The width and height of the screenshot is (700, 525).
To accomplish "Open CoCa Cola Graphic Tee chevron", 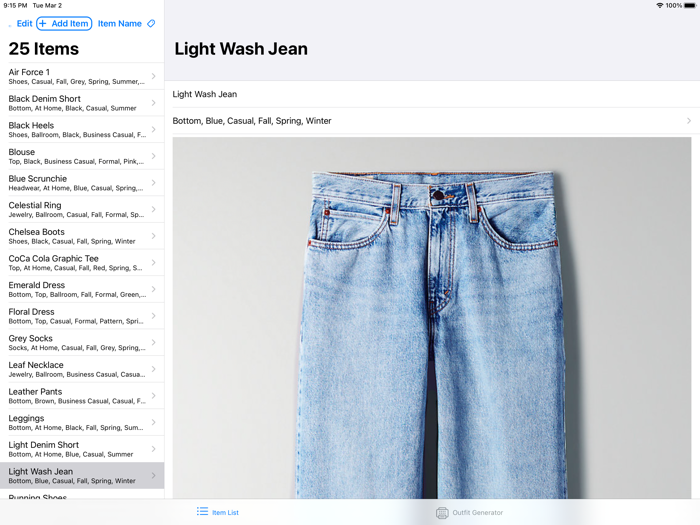I will click(154, 262).
